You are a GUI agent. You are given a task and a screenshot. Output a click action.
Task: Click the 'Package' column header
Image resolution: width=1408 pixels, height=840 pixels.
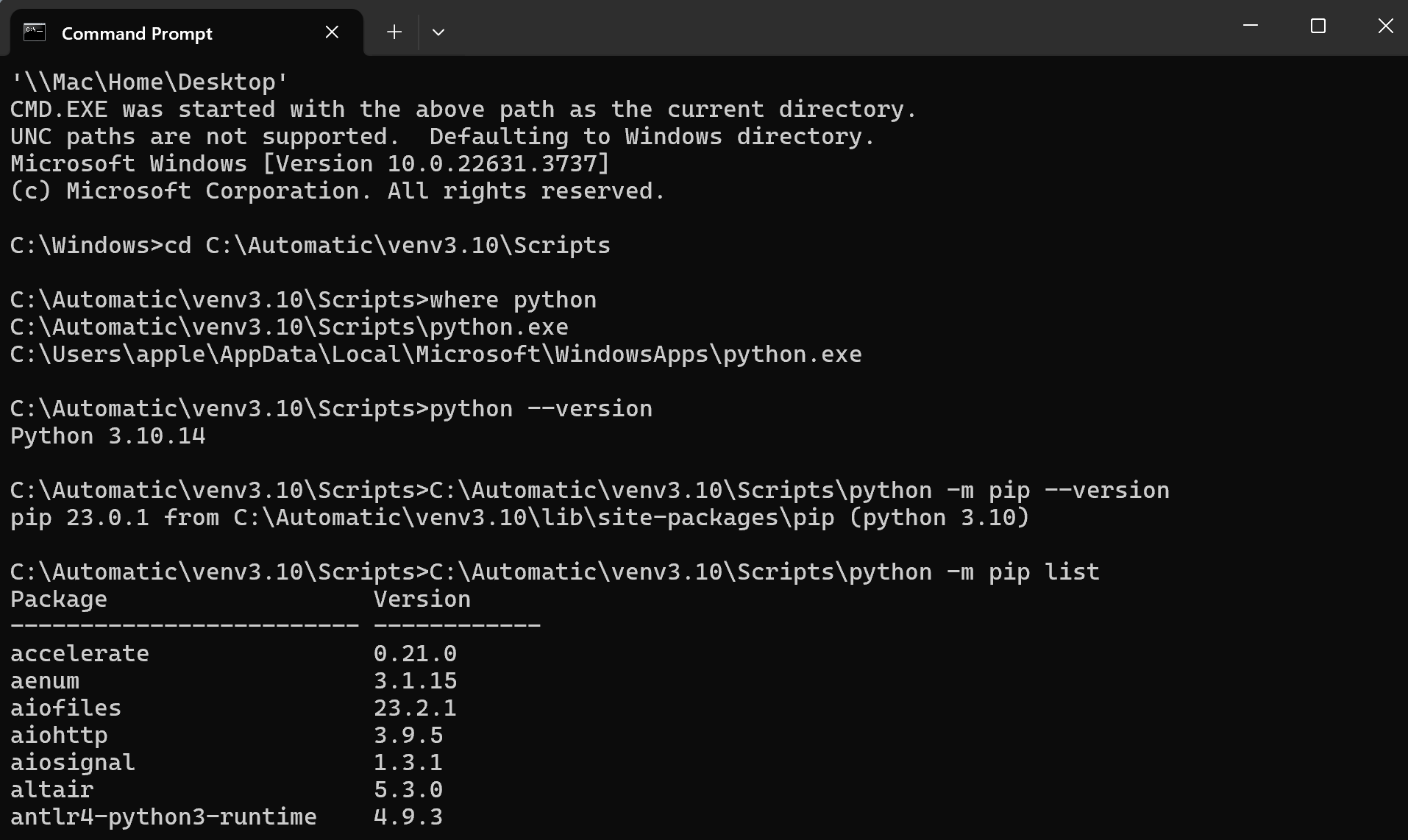pyautogui.click(x=59, y=599)
